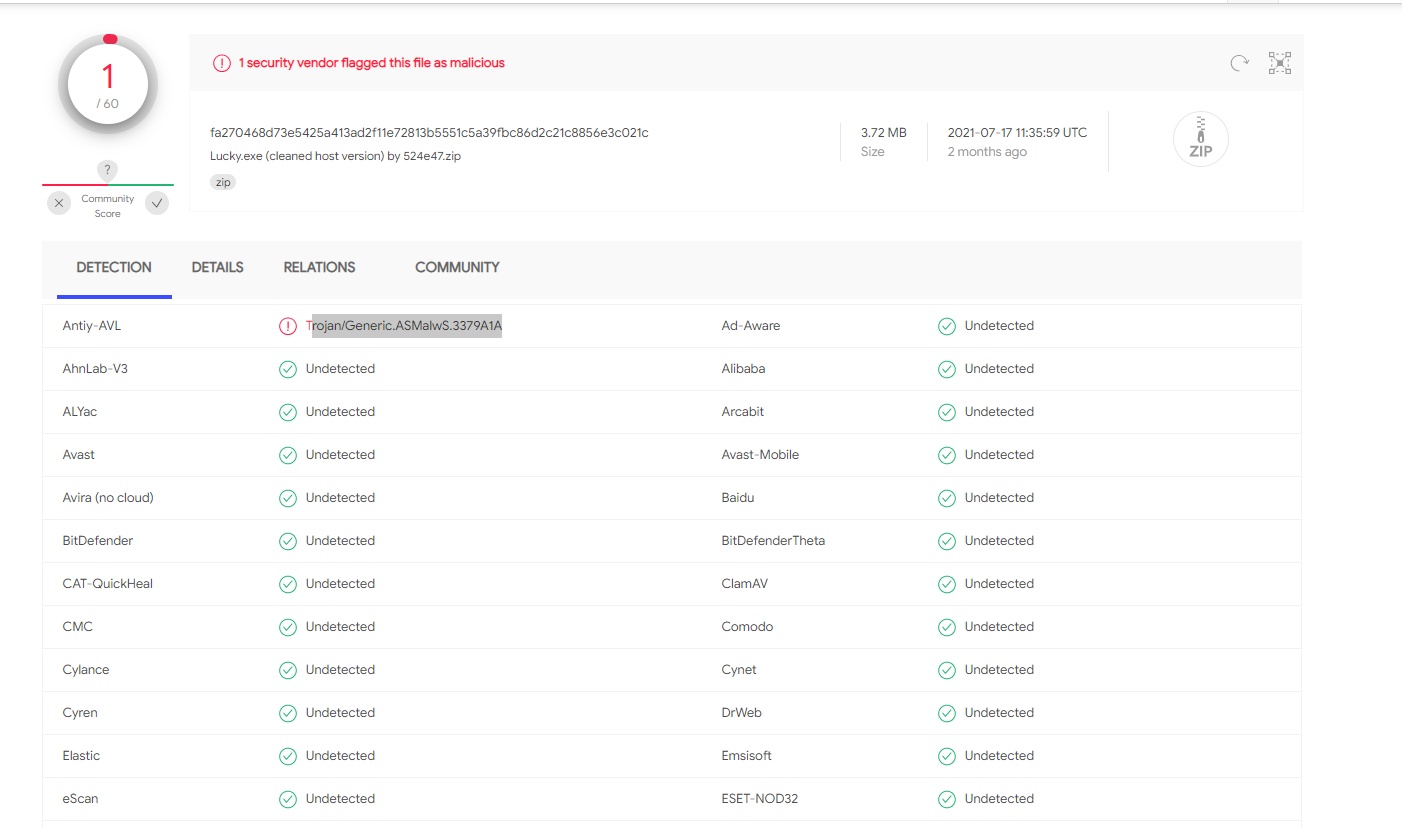Click the 1/60 detection score gauge

[108, 86]
